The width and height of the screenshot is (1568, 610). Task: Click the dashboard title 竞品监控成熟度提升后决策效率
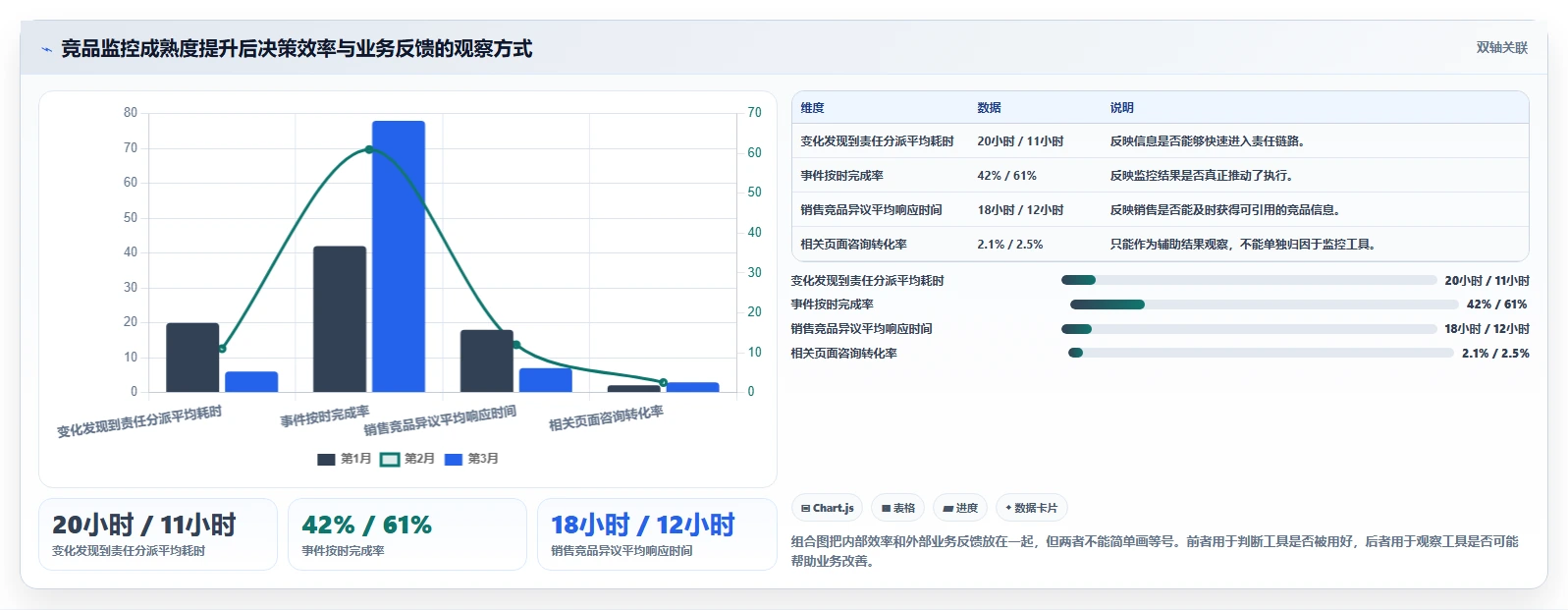pyautogui.click(x=297, y=48)
